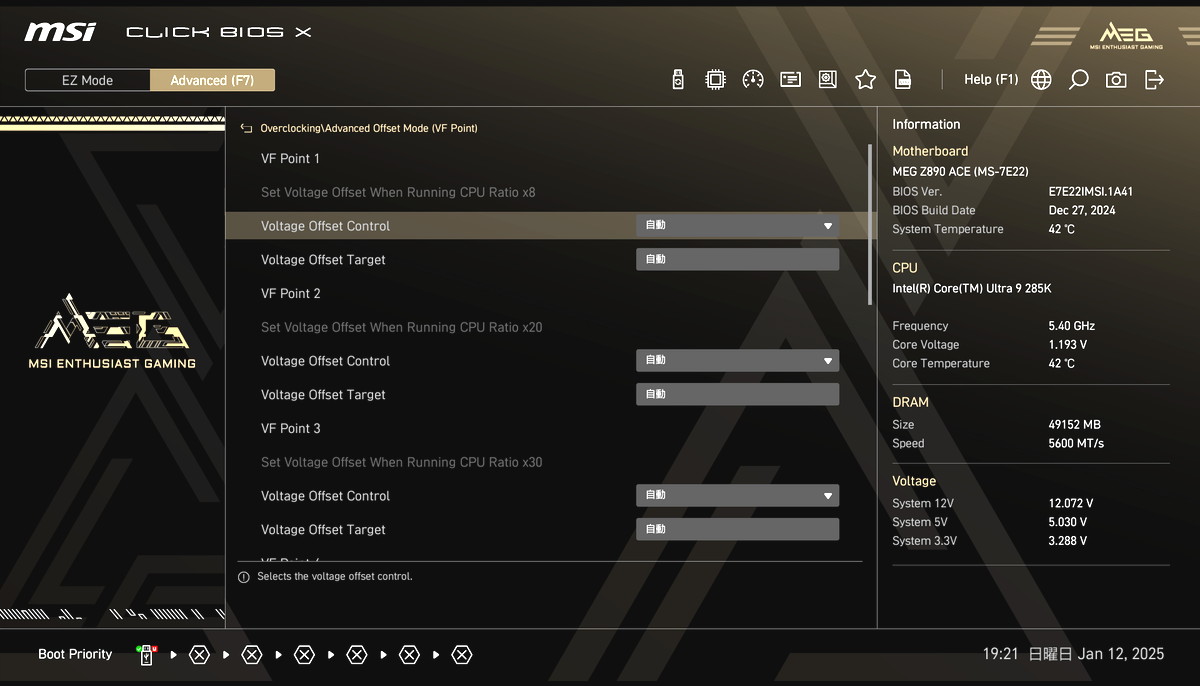This screenshot has width=1200, height=686.
Task: Select the VF Point 3 heading
Action: point(291,429)
